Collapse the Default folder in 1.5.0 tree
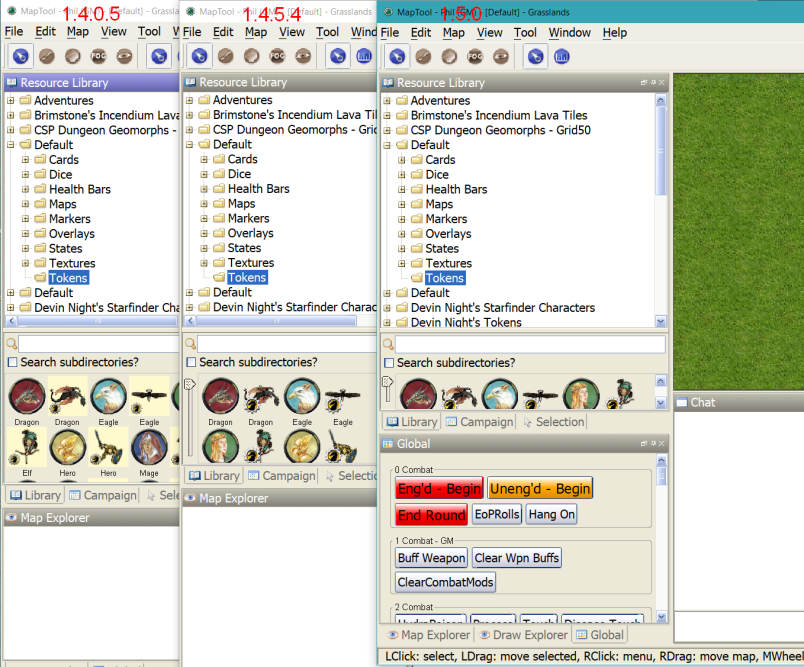The image size is (804, 667). point(387,145)
